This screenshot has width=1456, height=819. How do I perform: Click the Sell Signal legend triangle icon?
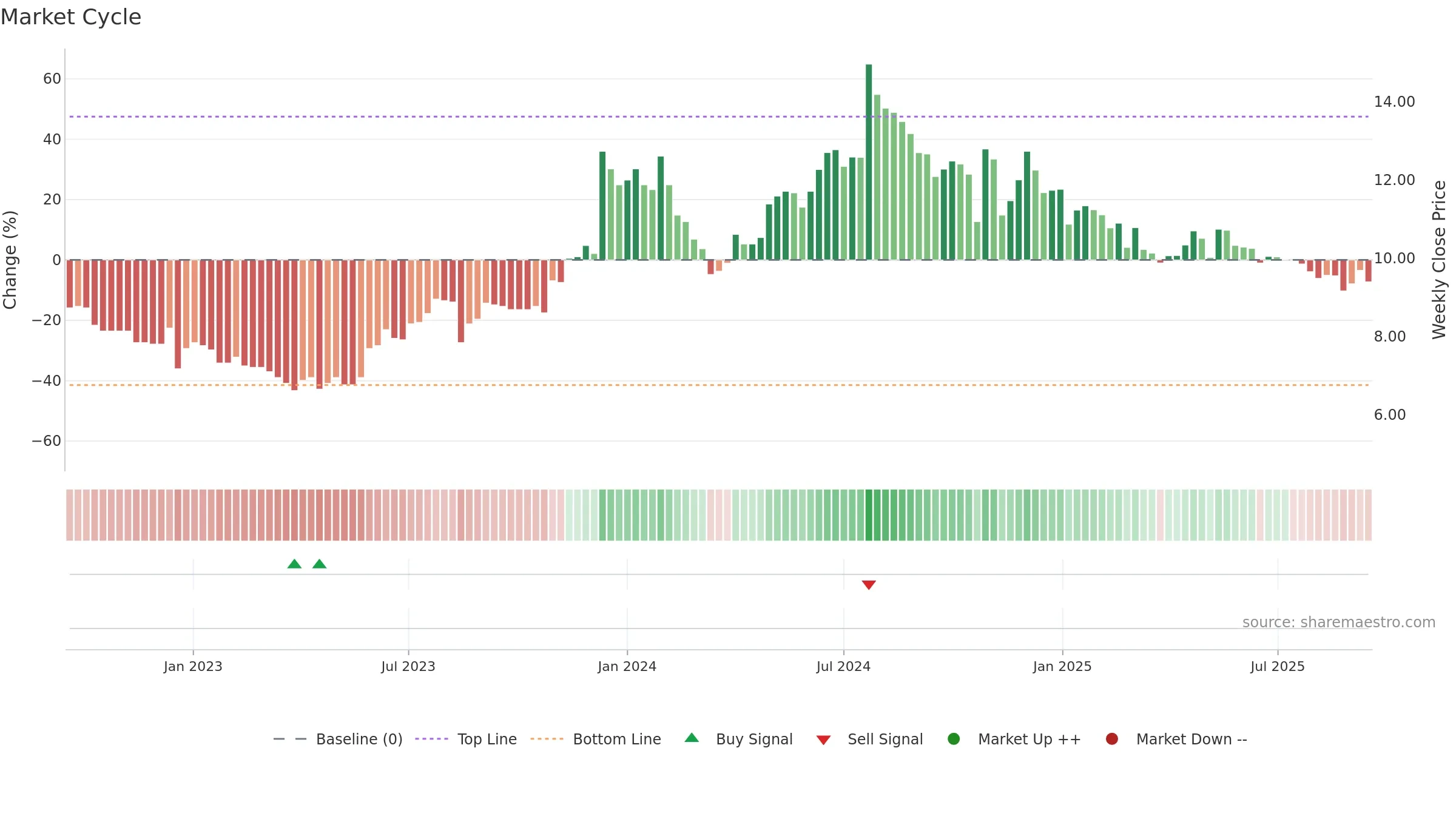(x=823, y=740)
